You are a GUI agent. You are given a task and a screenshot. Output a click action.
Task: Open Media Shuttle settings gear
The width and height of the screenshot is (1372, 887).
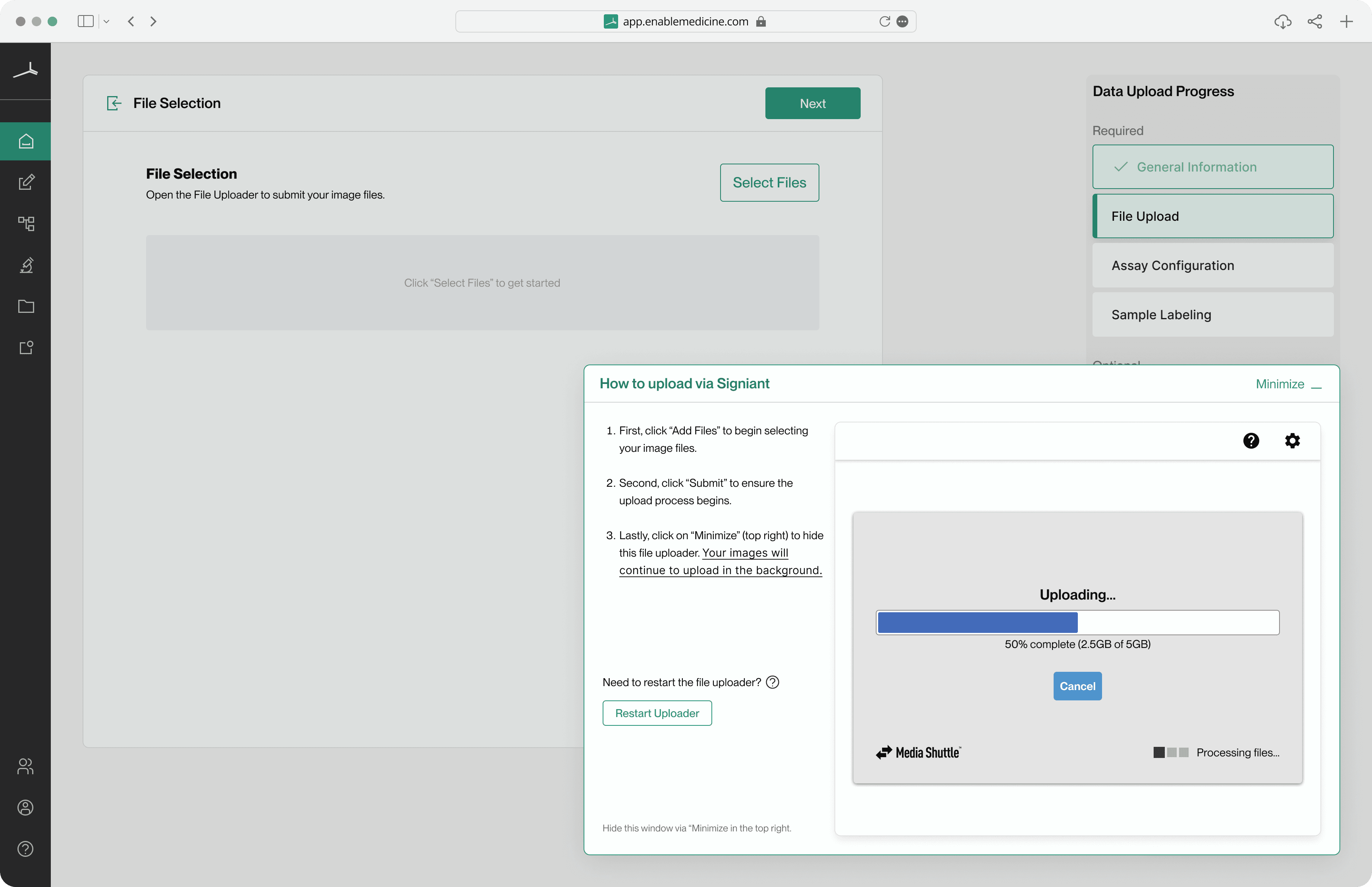click(x=1292, y=441)
